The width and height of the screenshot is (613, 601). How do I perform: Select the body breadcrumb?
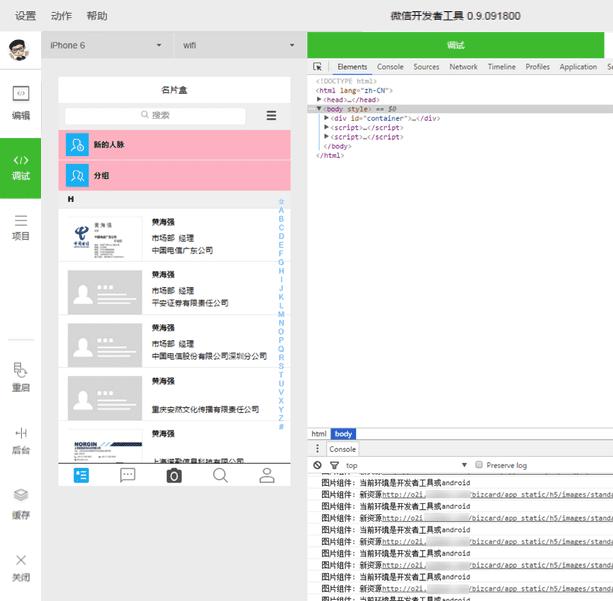point(343,434)
